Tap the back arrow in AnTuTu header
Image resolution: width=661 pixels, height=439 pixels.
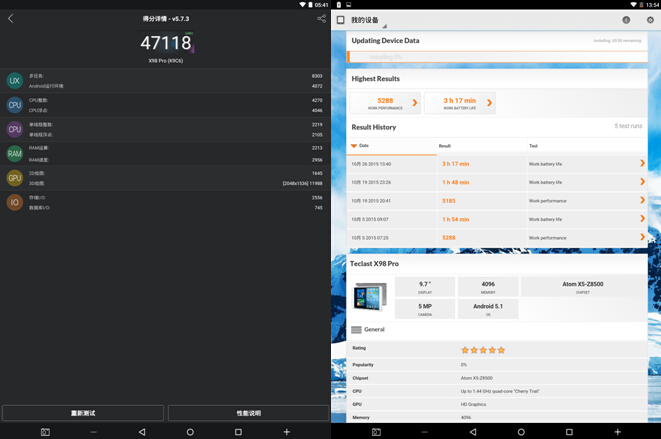pyautogui.click(x=11, y=19)
